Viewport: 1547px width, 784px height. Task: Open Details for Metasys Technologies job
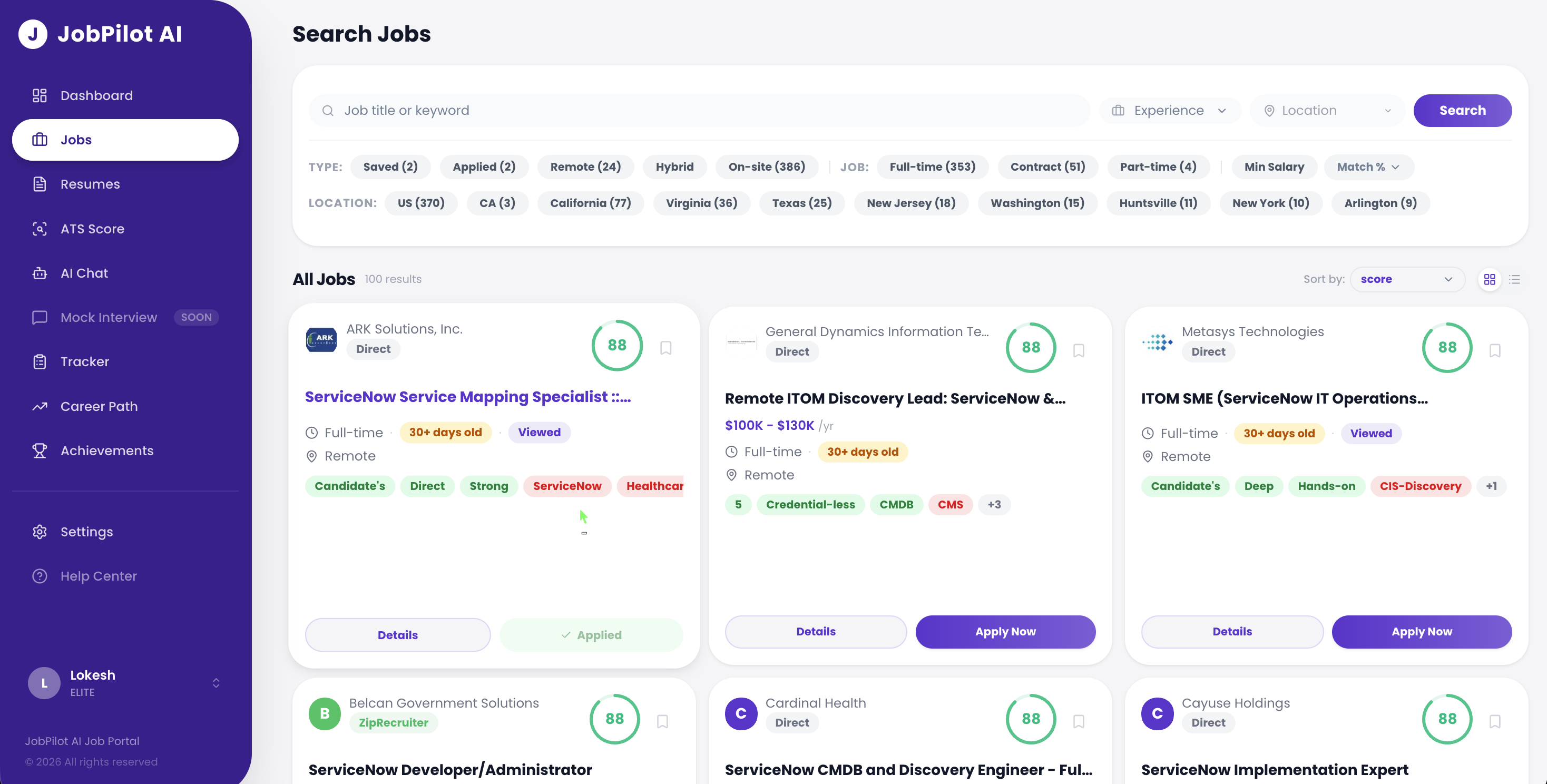click(x=1232, y=632)
